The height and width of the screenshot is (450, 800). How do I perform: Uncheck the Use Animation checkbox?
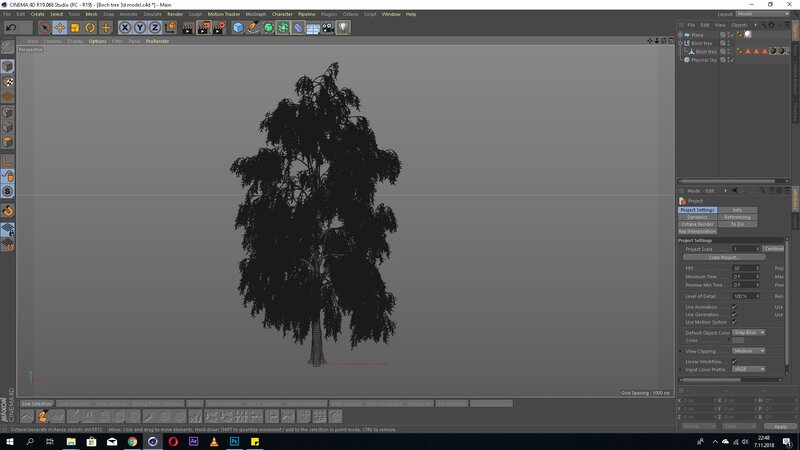coord(734,307)
